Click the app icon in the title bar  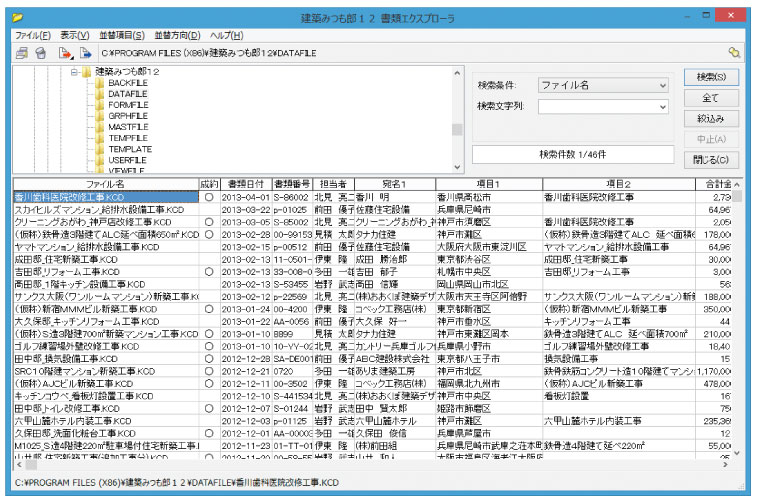pyautogui.click(x=18, y=17)
